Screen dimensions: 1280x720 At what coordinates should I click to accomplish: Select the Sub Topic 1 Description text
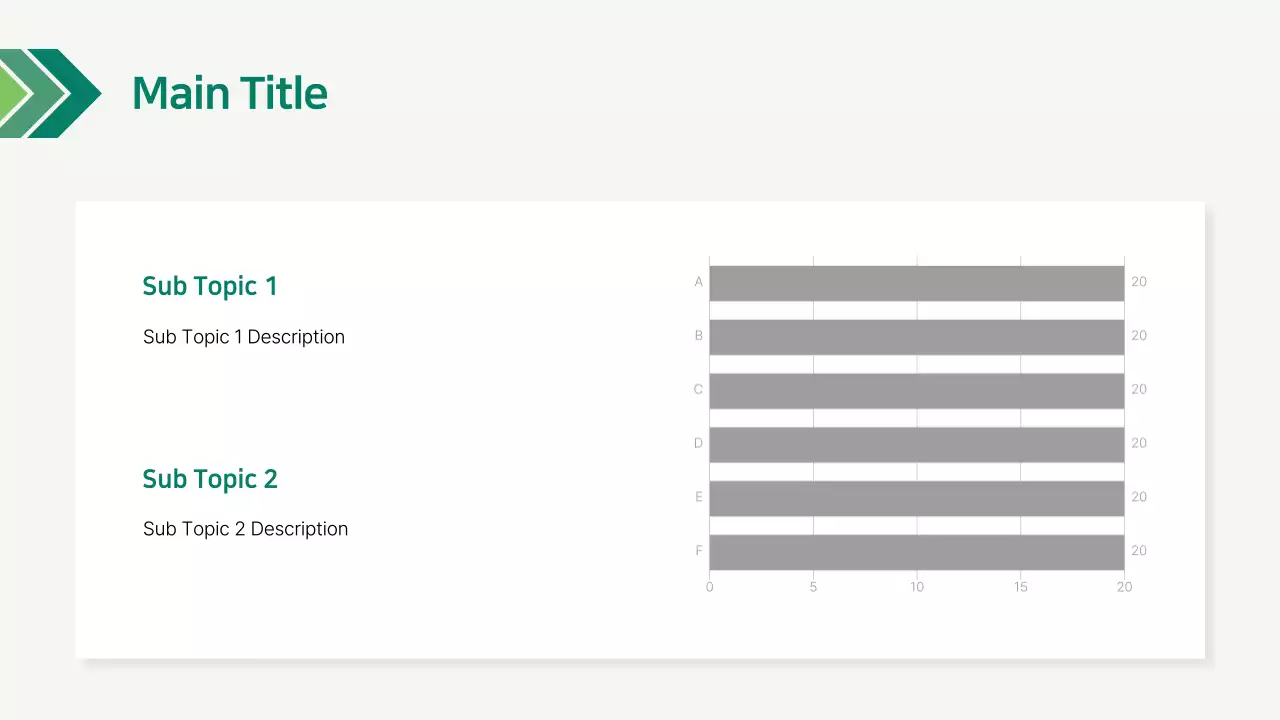(244, 337)
